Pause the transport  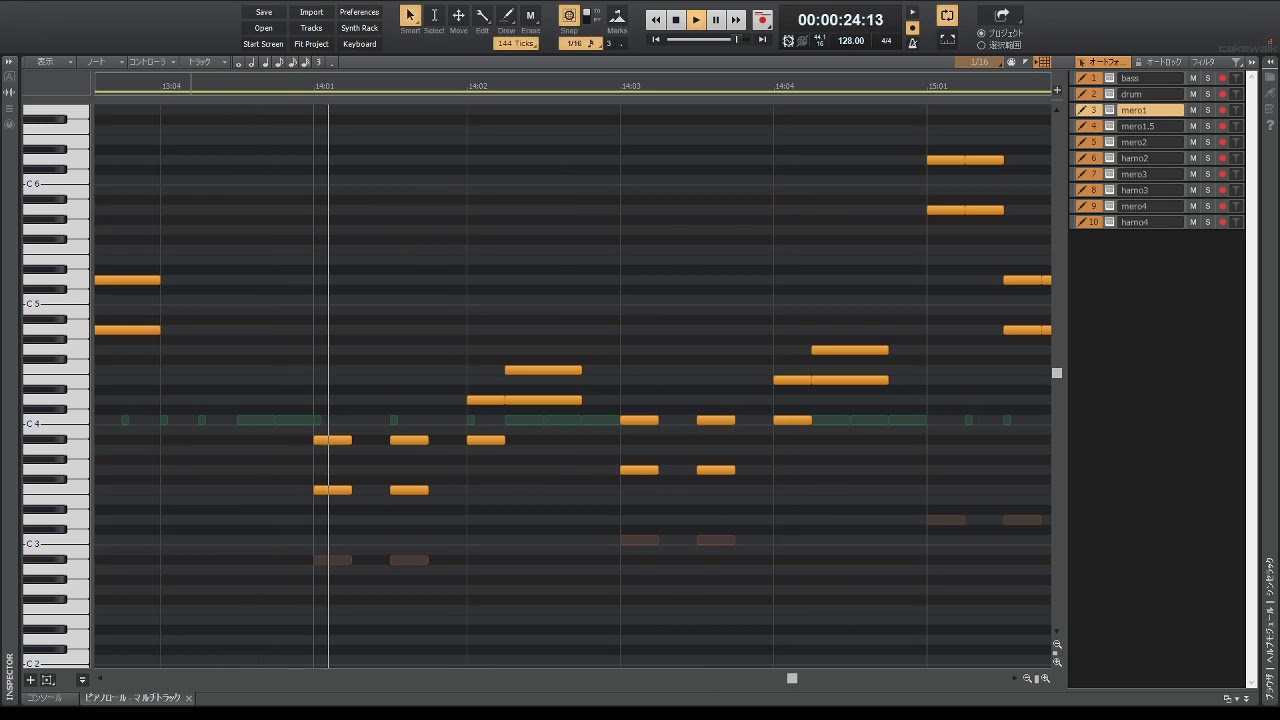coord(716,20)
